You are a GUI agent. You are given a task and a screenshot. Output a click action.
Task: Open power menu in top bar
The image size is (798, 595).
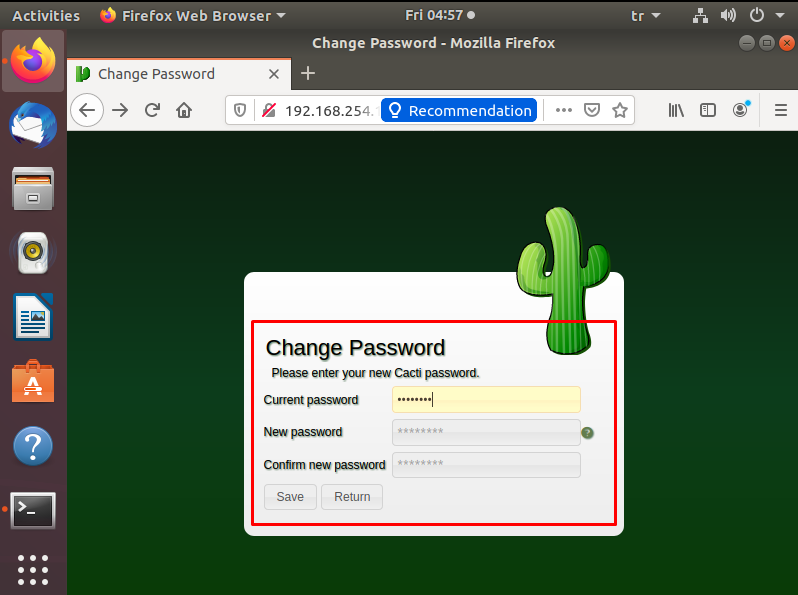tap(757, 15)
